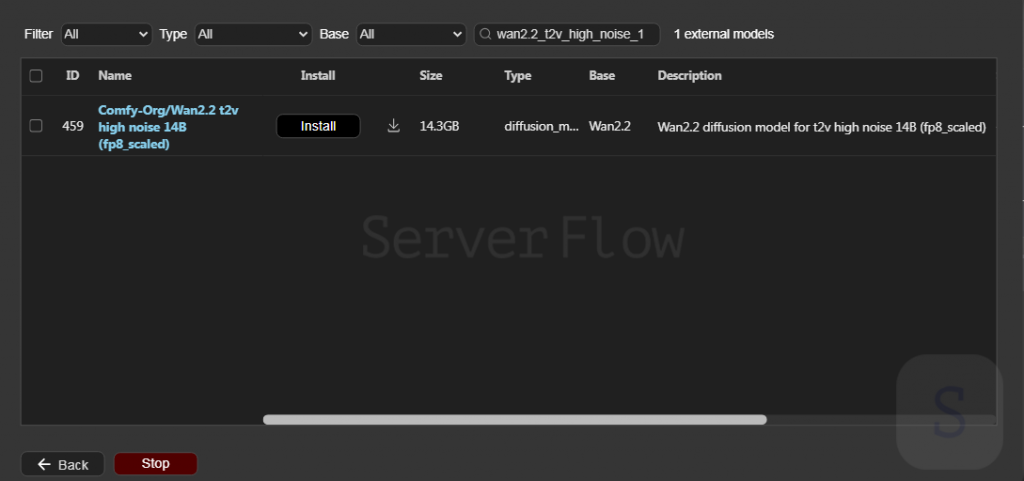Select the 14.3GB size cell
The height and width of the screenshot is (481, 1024).
click(440, 127)
